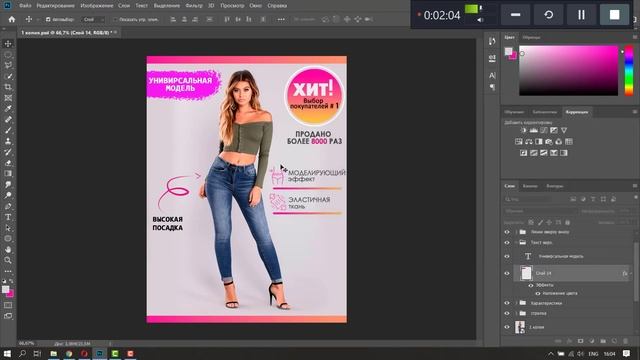Open the 'Изображение' menu
This screenshot has width=640, height=360.
pos(97,6)
